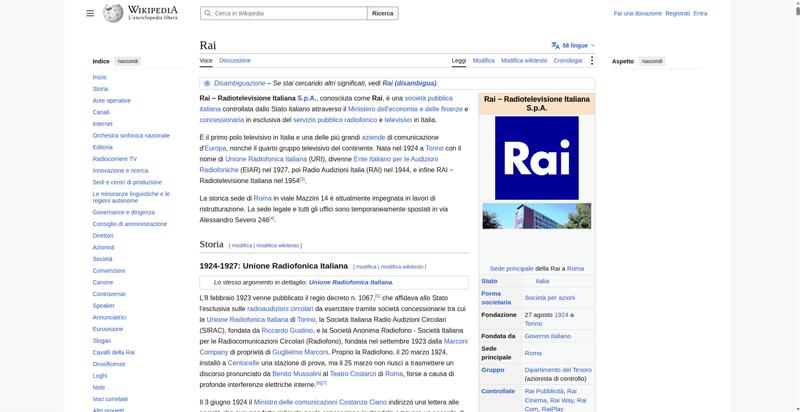Open servizio pubblico radiofonico link

(335, 120)
